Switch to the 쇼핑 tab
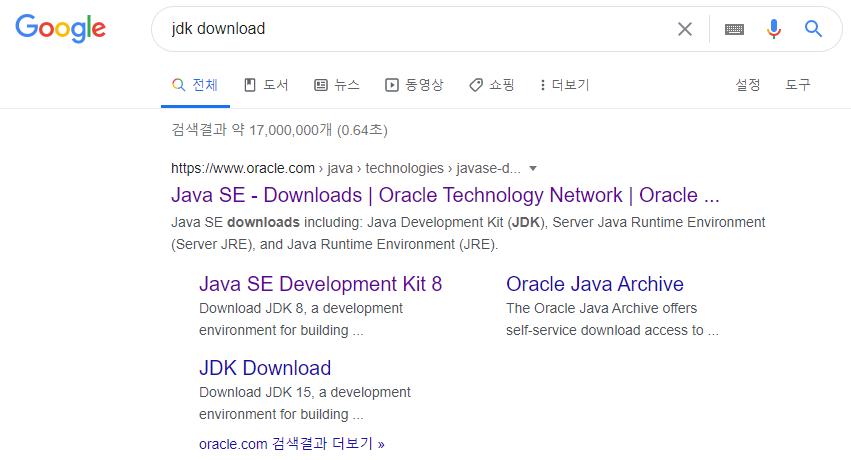 492,85
